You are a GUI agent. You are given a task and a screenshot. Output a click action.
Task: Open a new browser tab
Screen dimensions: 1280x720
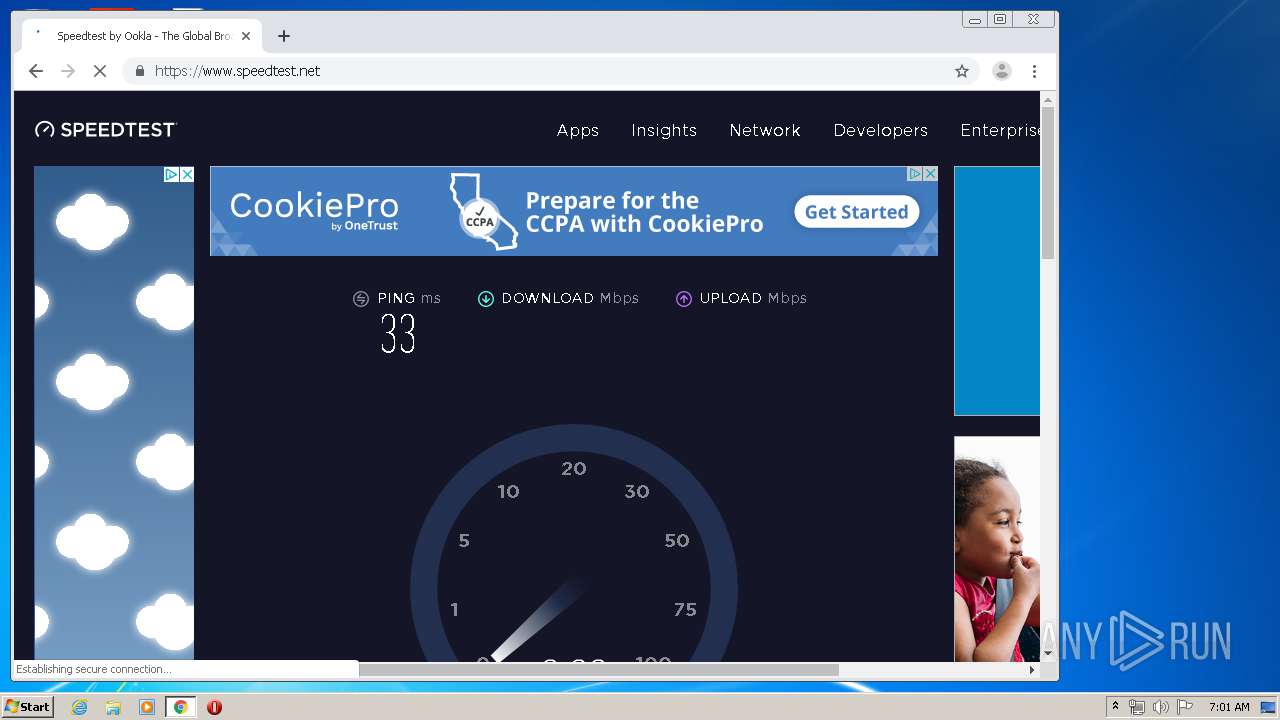(284, 36)
